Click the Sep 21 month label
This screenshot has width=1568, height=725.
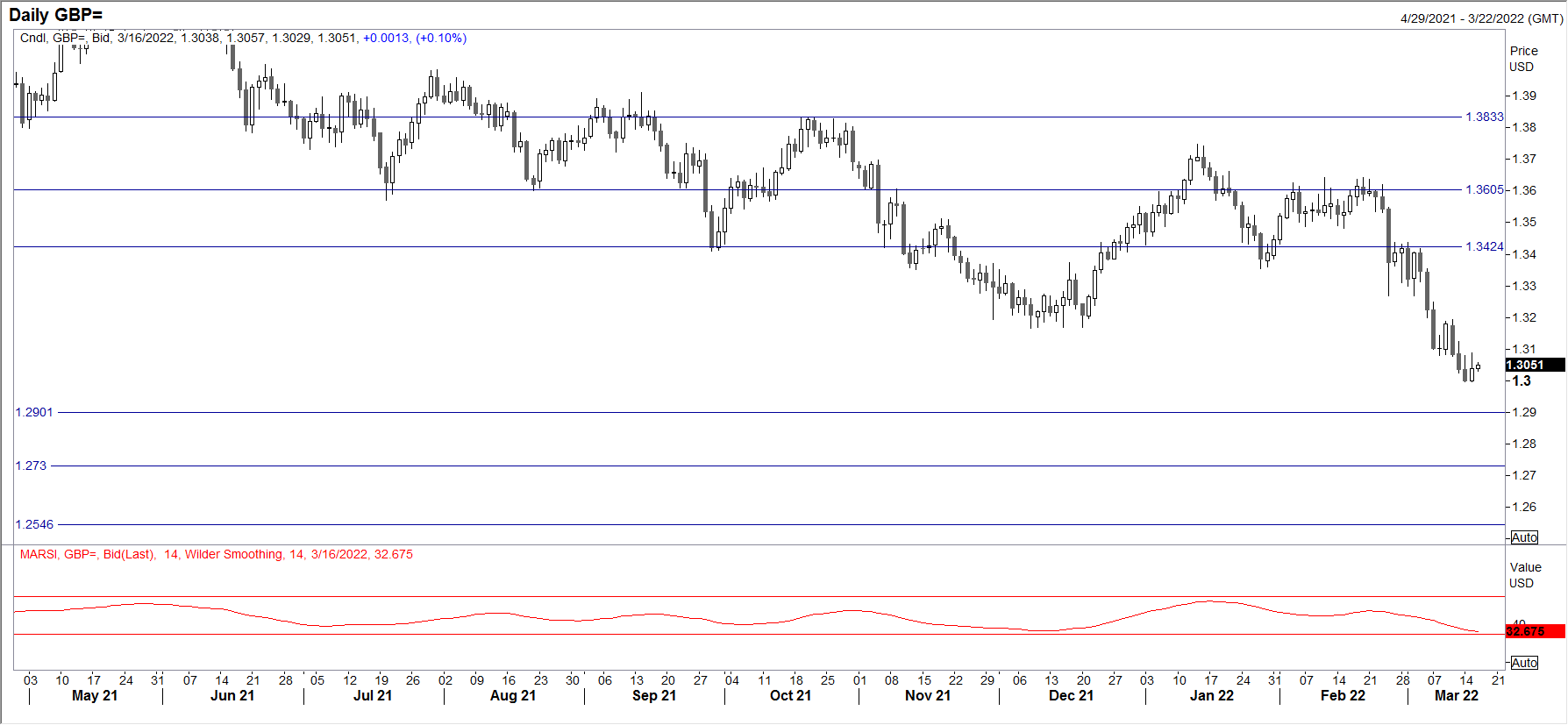coord(654,695)
